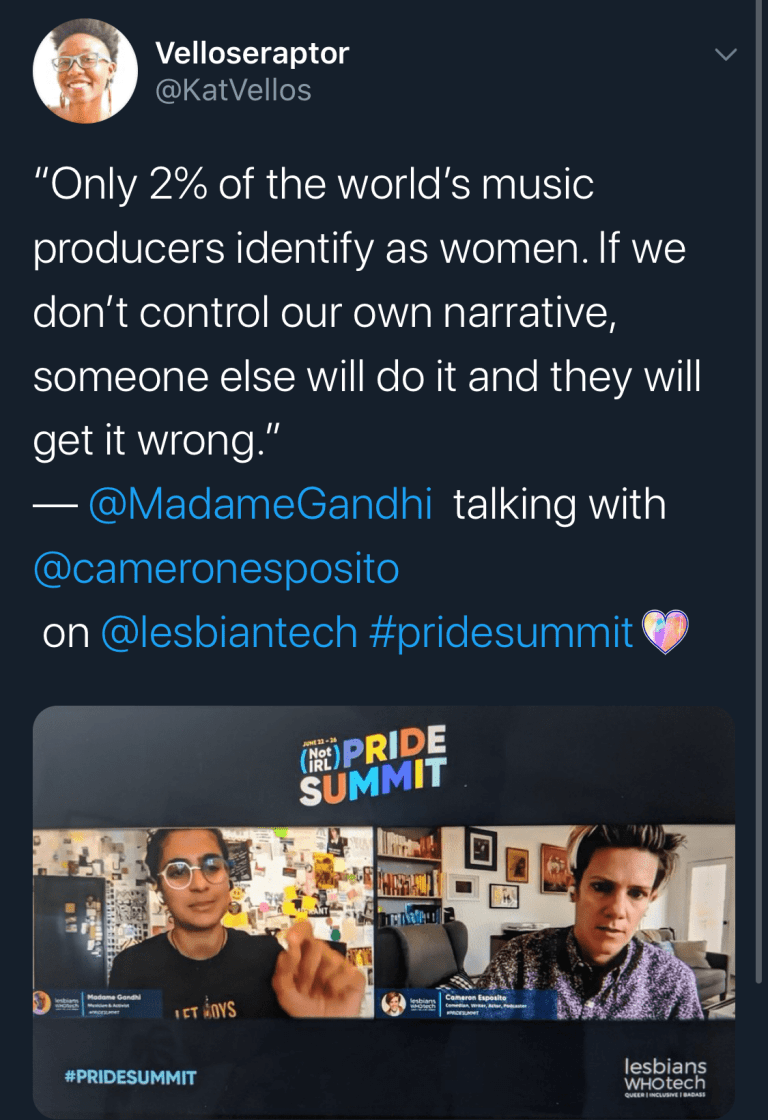The height and width of the screenshot is (1120, 768).
Task: Open the @MadameGandhi mention link
Action: point(260,505)
